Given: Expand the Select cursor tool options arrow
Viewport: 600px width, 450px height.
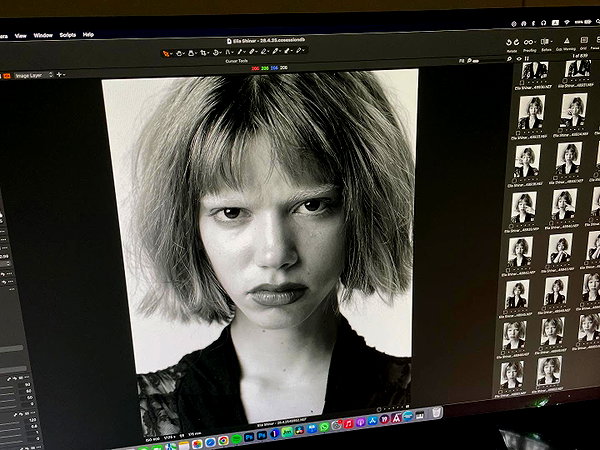Looking at the screenshot, I should point(171,54).
